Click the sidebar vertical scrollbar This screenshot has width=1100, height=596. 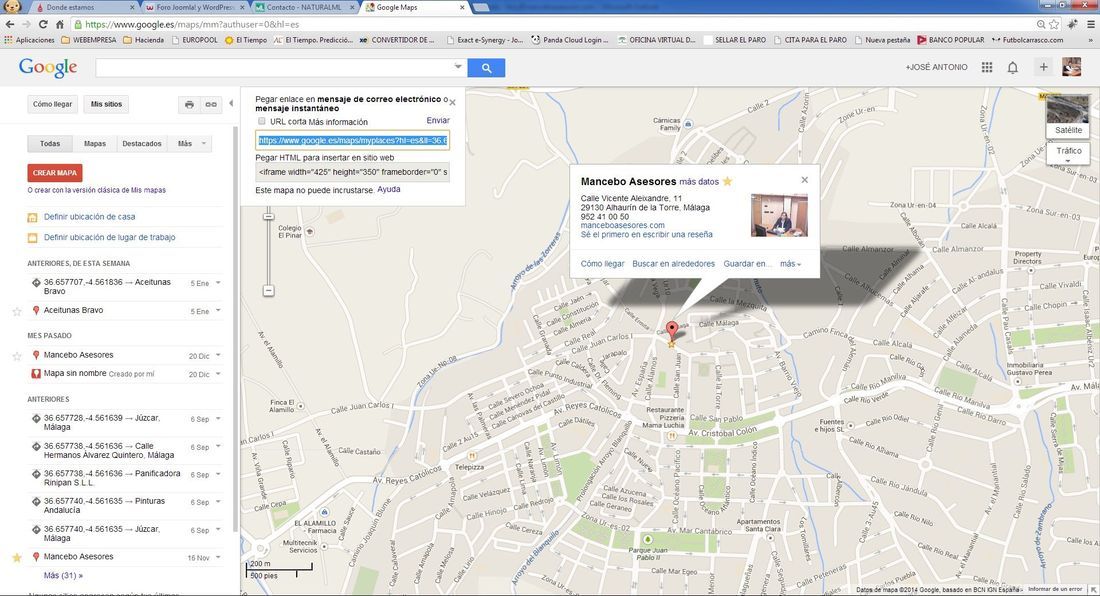click(235, 330)
